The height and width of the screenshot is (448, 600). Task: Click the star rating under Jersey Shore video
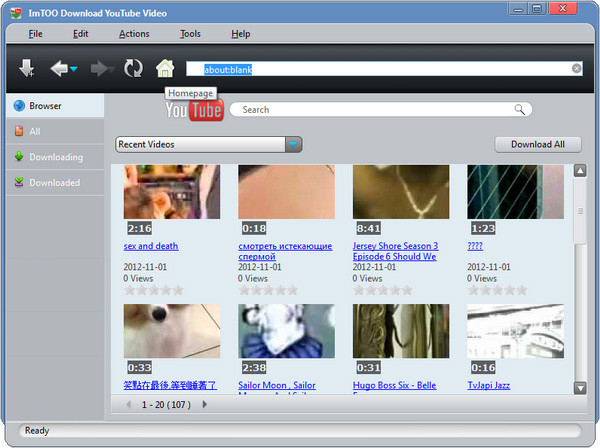coord(383,290)
